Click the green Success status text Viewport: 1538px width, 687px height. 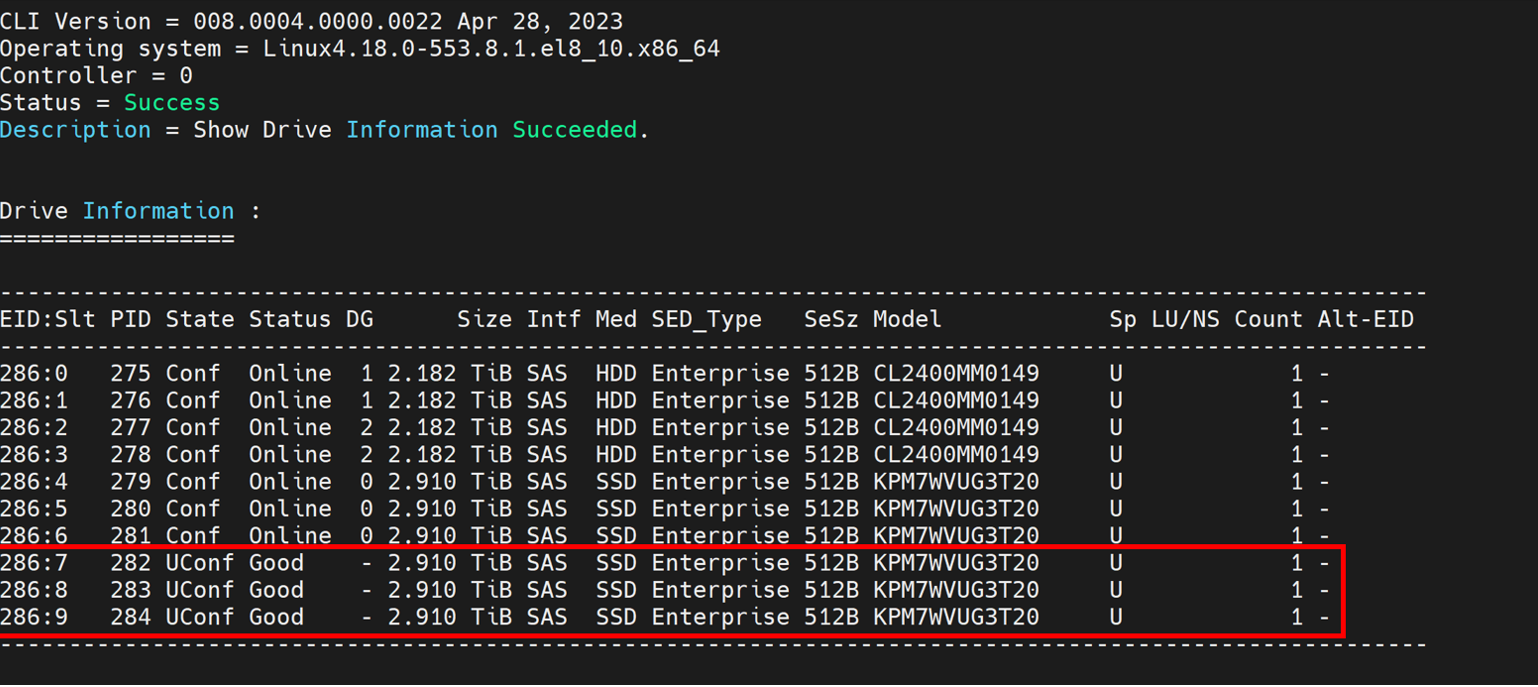[171, 103]
